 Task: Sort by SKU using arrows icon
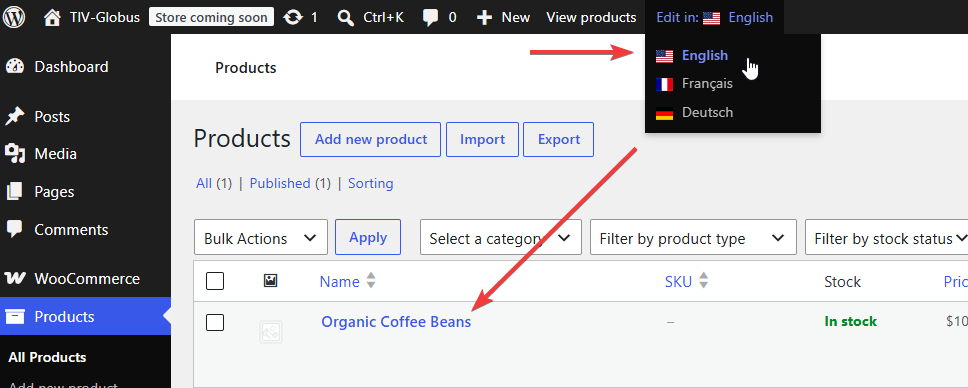pos(703,281)
